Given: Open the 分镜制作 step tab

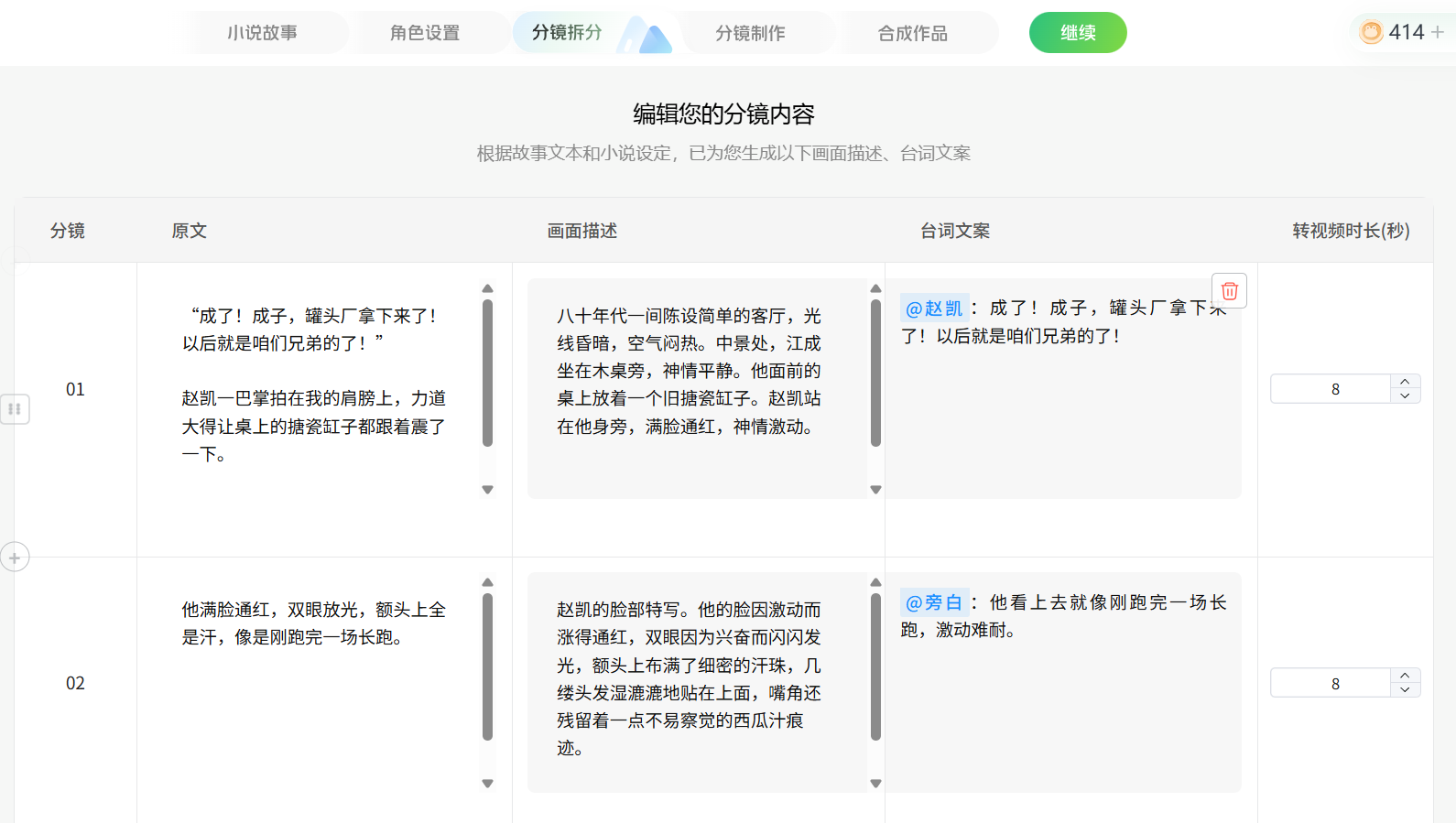Looking at the screenshot, I should [x=750, y=33].
